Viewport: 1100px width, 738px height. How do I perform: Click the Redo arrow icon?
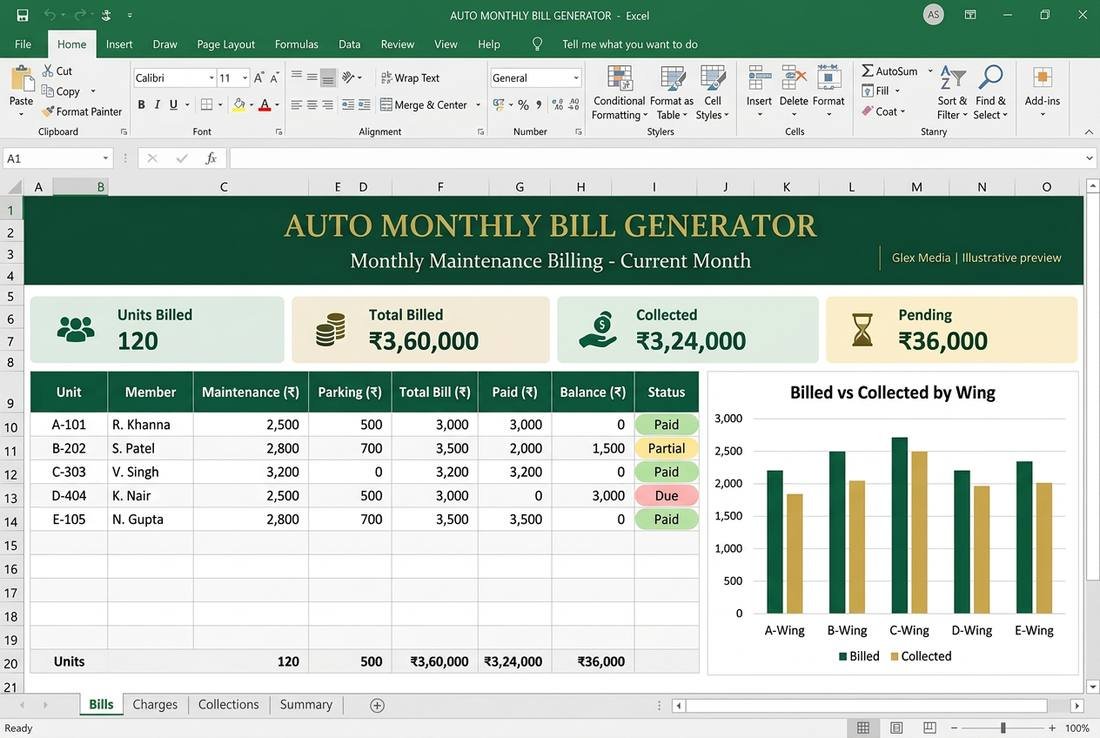79,15
